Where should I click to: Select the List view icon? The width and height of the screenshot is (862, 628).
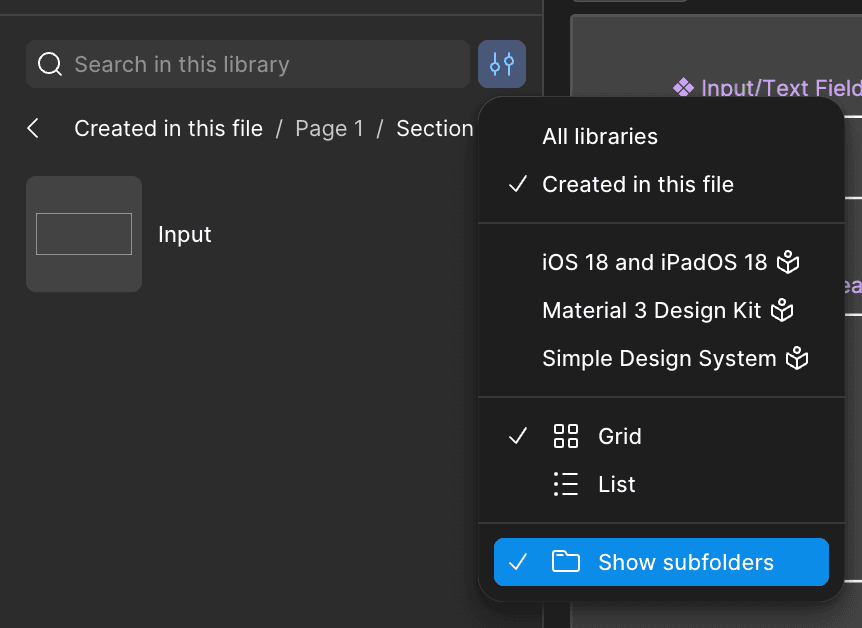point(566,484)
